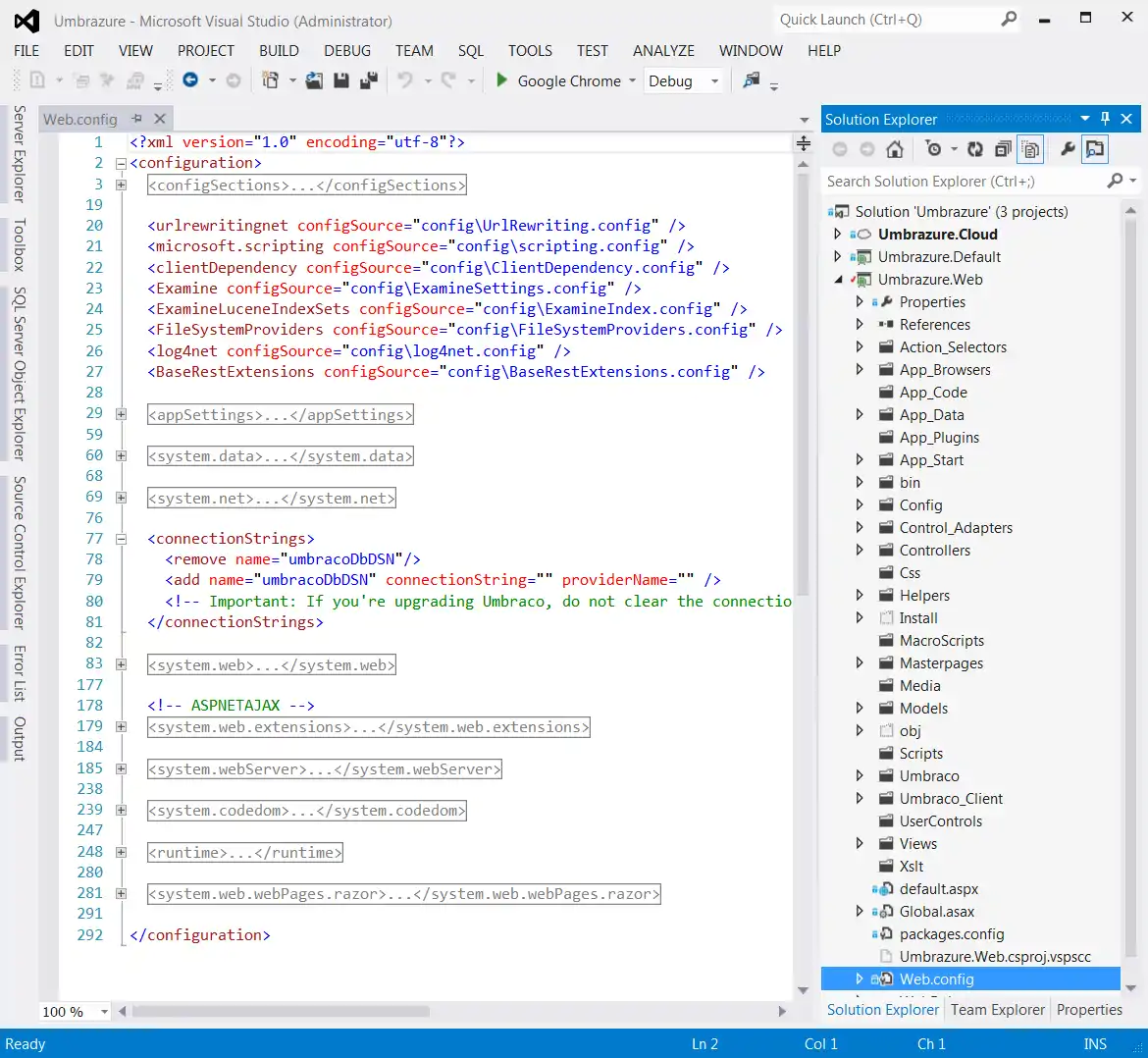Click Pending Changes Filter icon in Solution Explorer
Viewport: 1148px width, 1058px height.
tap(933, 149)
